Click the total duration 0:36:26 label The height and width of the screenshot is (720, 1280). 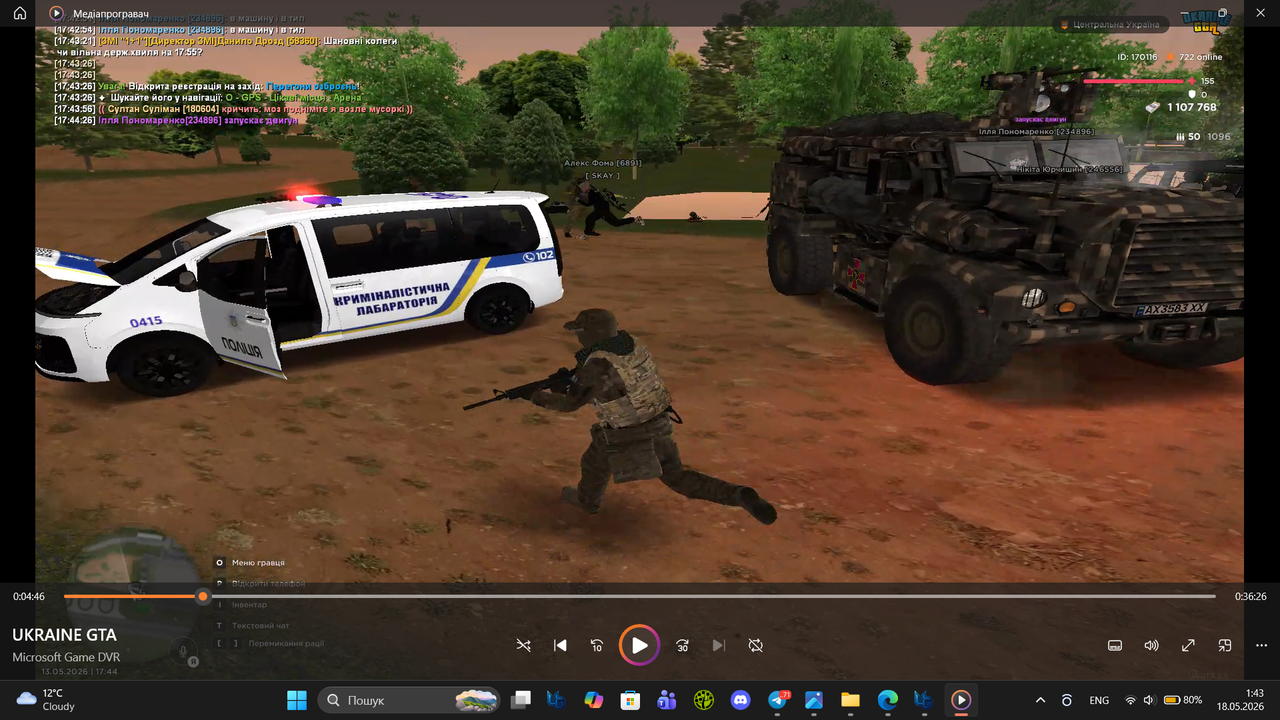tap(1250, 596)
